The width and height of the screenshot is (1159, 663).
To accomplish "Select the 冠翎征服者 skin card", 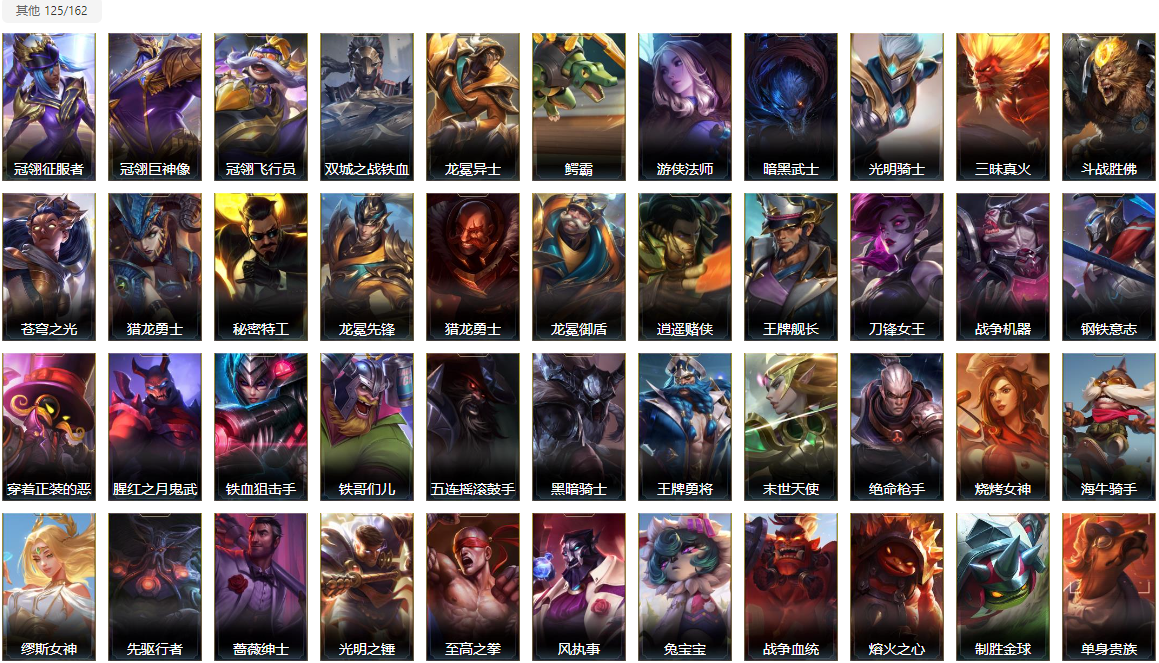I will (49, 106).
